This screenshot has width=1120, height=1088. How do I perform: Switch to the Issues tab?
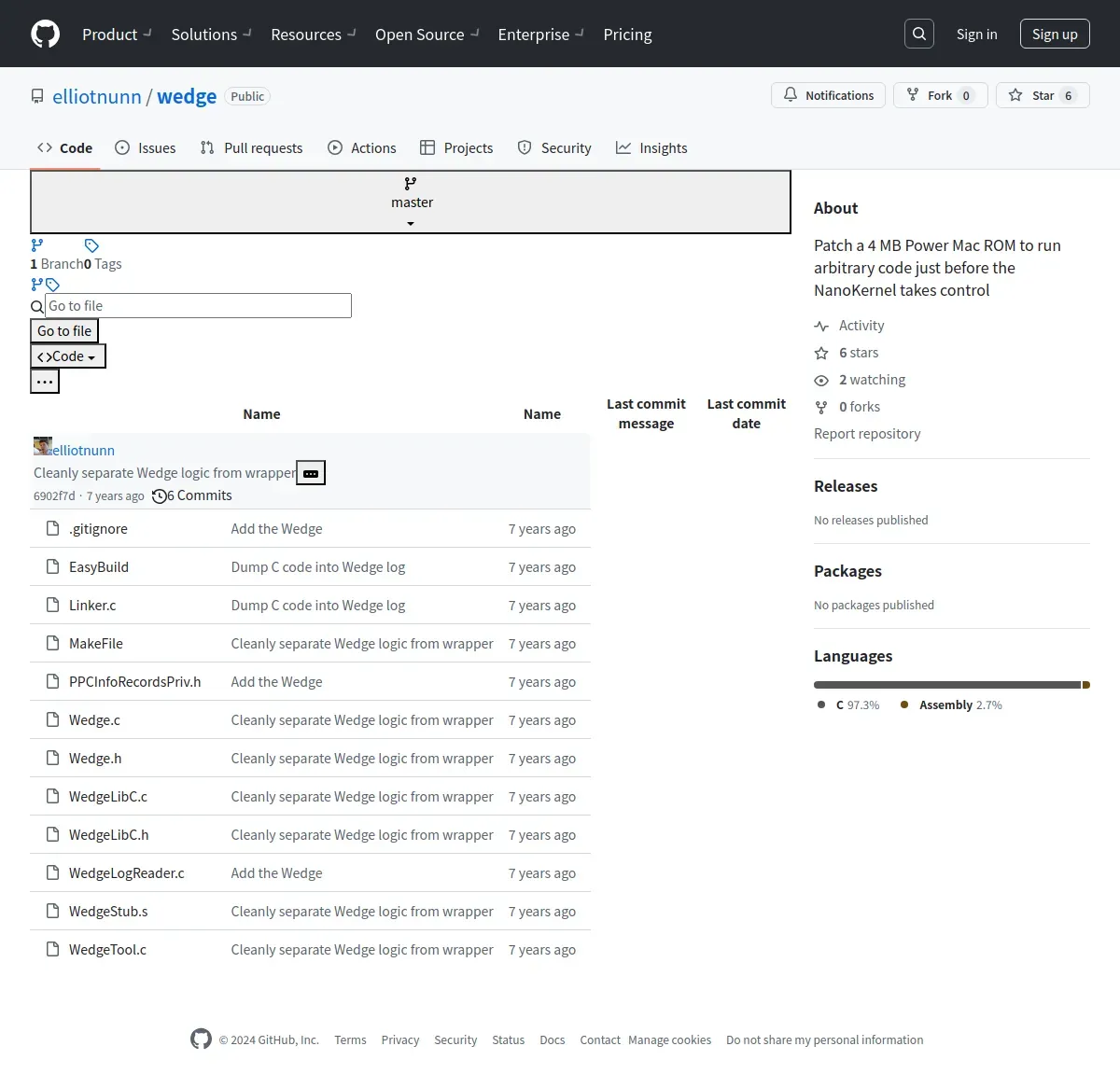tap(145, 147)
